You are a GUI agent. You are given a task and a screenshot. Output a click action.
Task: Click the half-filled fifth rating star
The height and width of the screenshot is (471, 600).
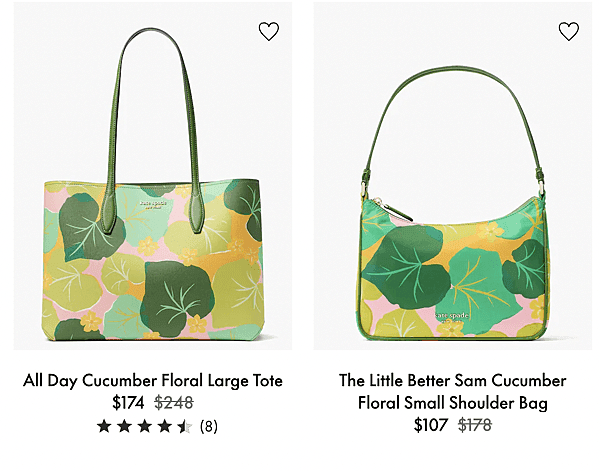(185, 426)
